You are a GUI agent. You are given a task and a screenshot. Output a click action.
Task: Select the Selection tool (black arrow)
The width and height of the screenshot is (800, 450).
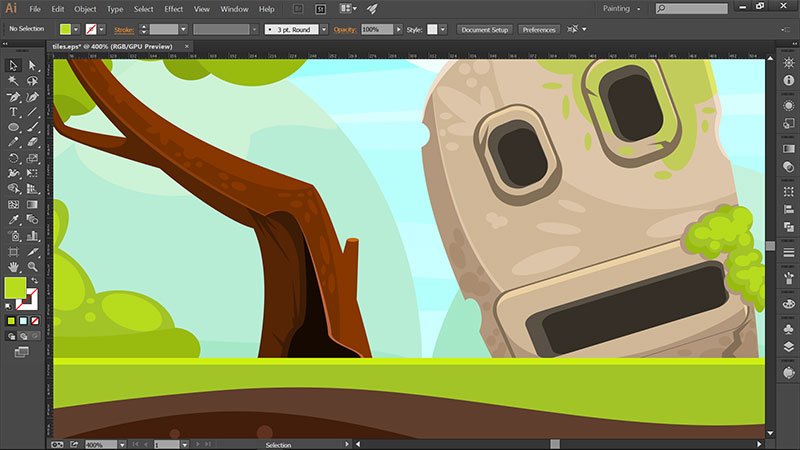(x=13, y=65)
